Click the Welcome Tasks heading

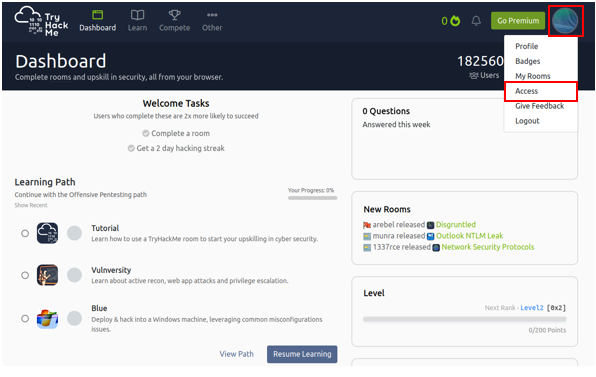(x=176, y=103)
